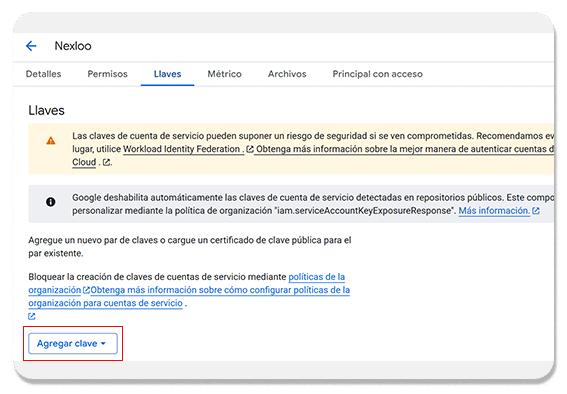The height and width of the screenshot is (394, 567).
Task: Open the Detalles tab
Action: coord(43,74)
